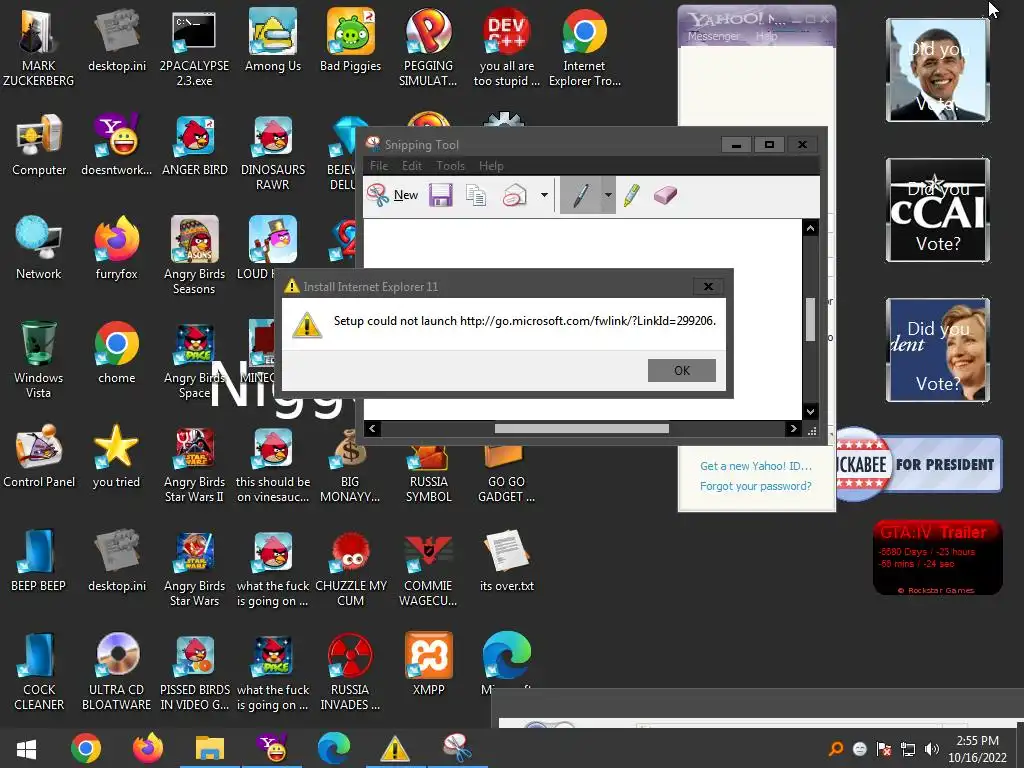Copy the snip using the copy icon
Screen dimensions: 1024x768
tap(476, 195)
